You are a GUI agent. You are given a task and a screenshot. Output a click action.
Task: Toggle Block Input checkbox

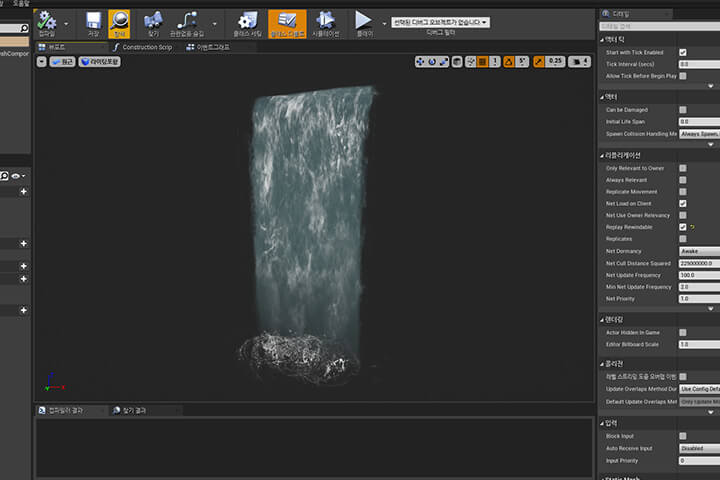point(683,436)
